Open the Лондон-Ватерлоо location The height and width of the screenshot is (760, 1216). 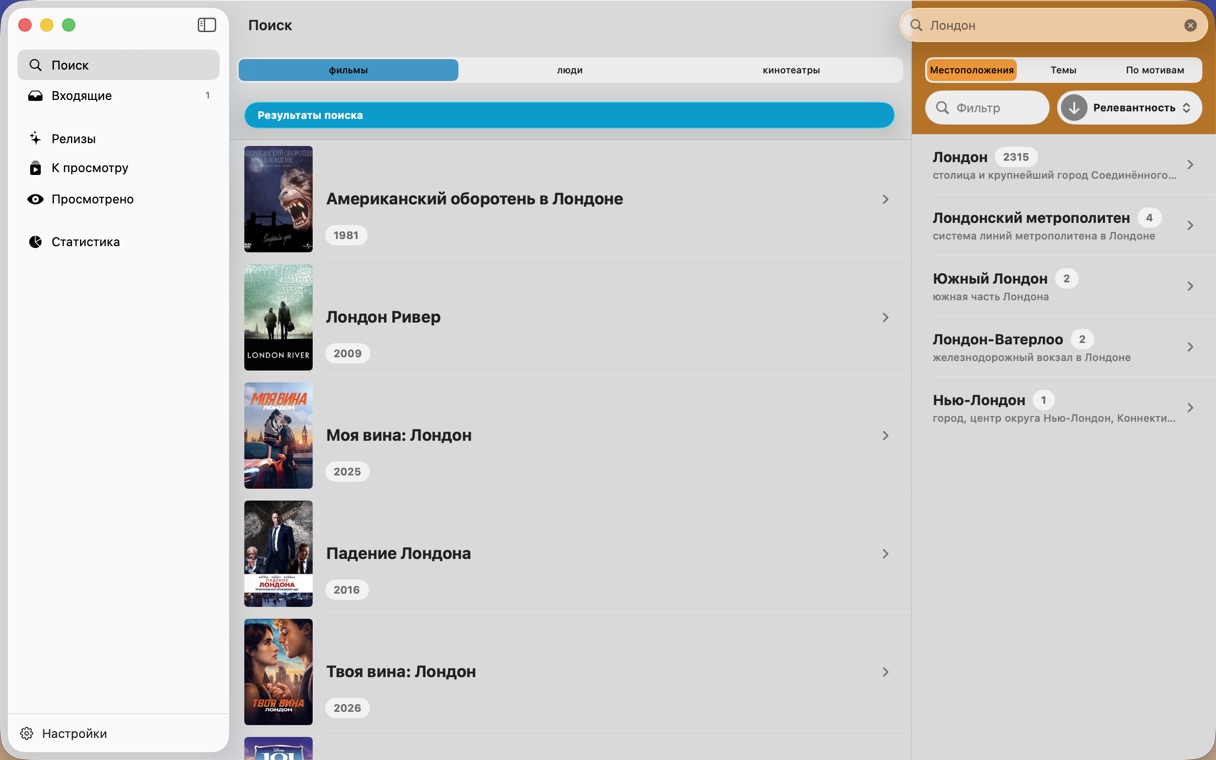[x=1063, y=347]
